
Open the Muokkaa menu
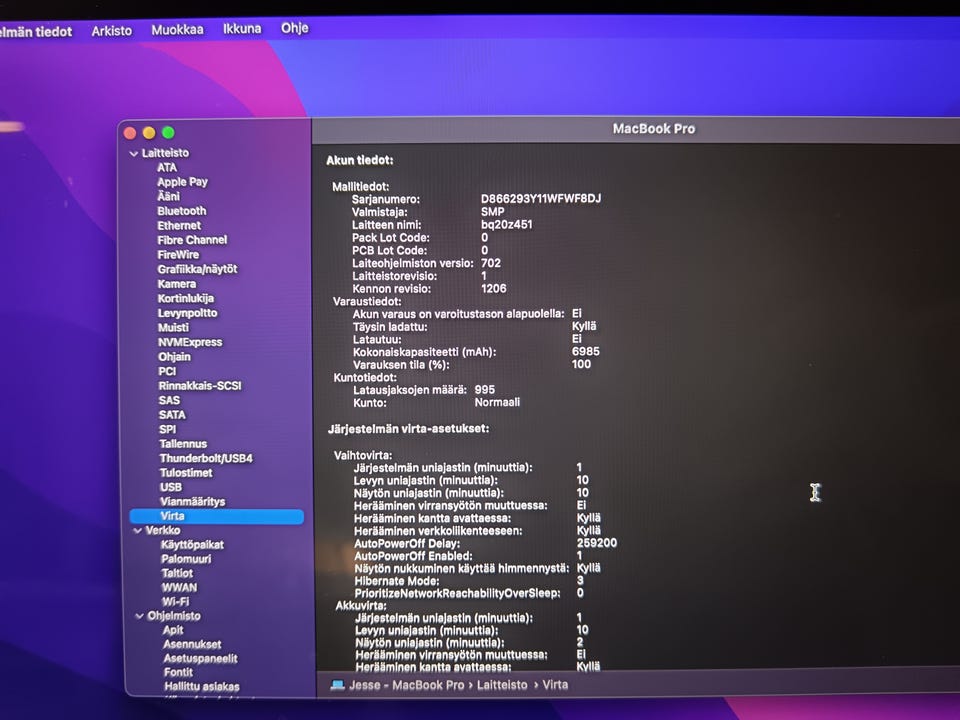tap(177, 29)
